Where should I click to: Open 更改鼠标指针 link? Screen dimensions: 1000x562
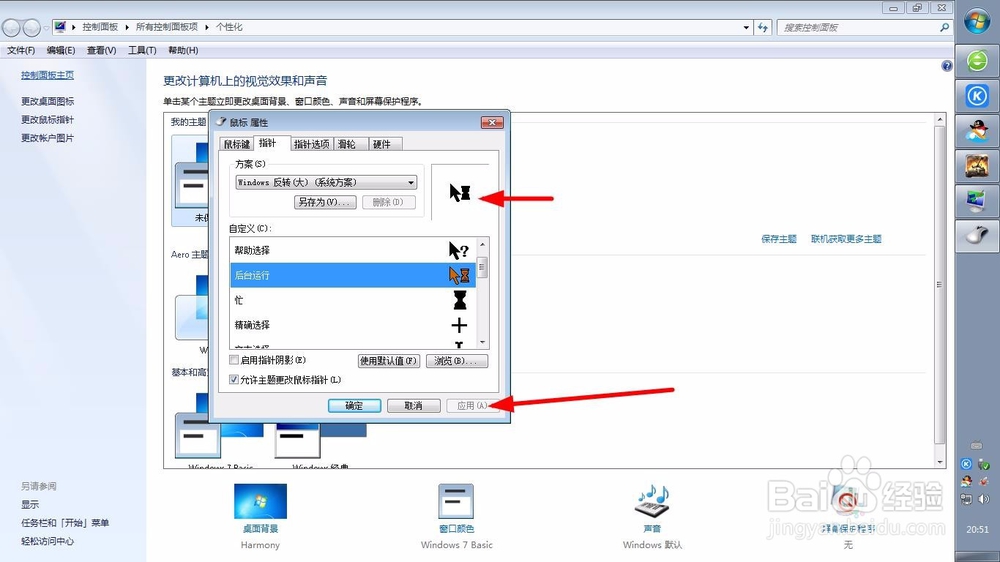[x=47, y=120]
